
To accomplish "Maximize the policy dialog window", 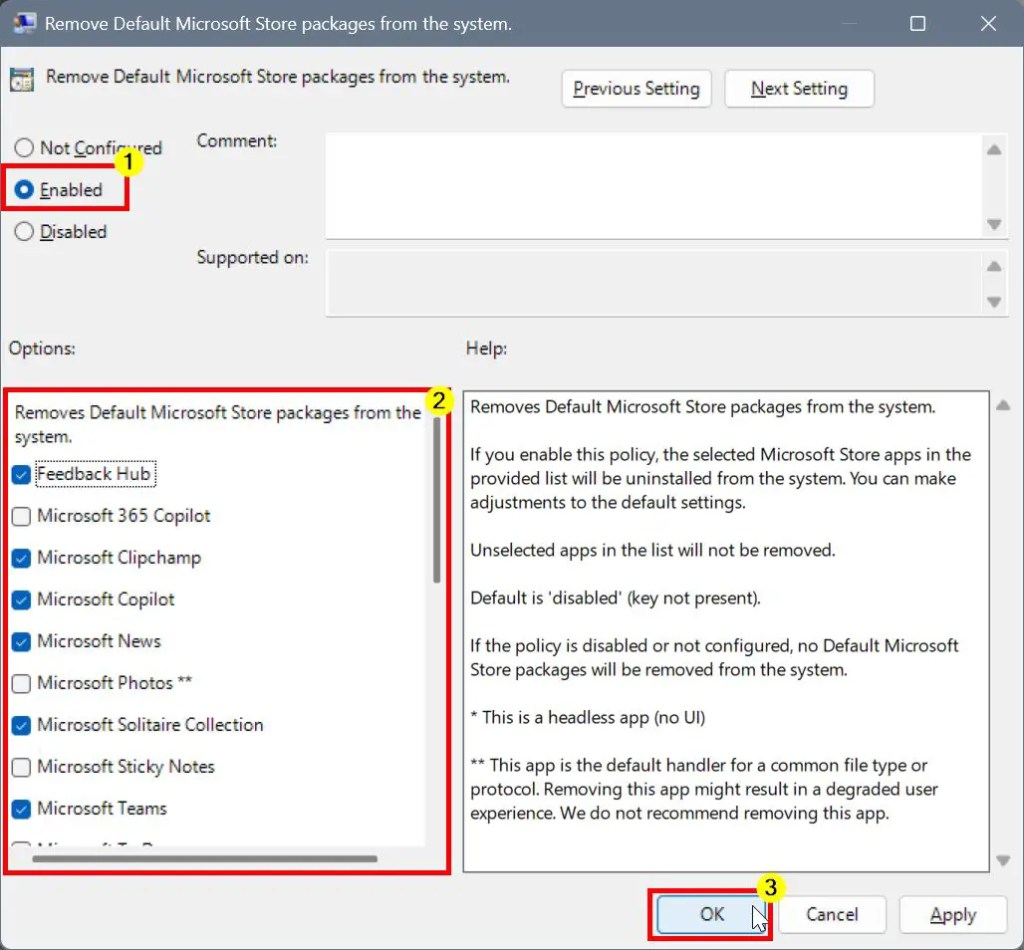I will coord(918,24).
